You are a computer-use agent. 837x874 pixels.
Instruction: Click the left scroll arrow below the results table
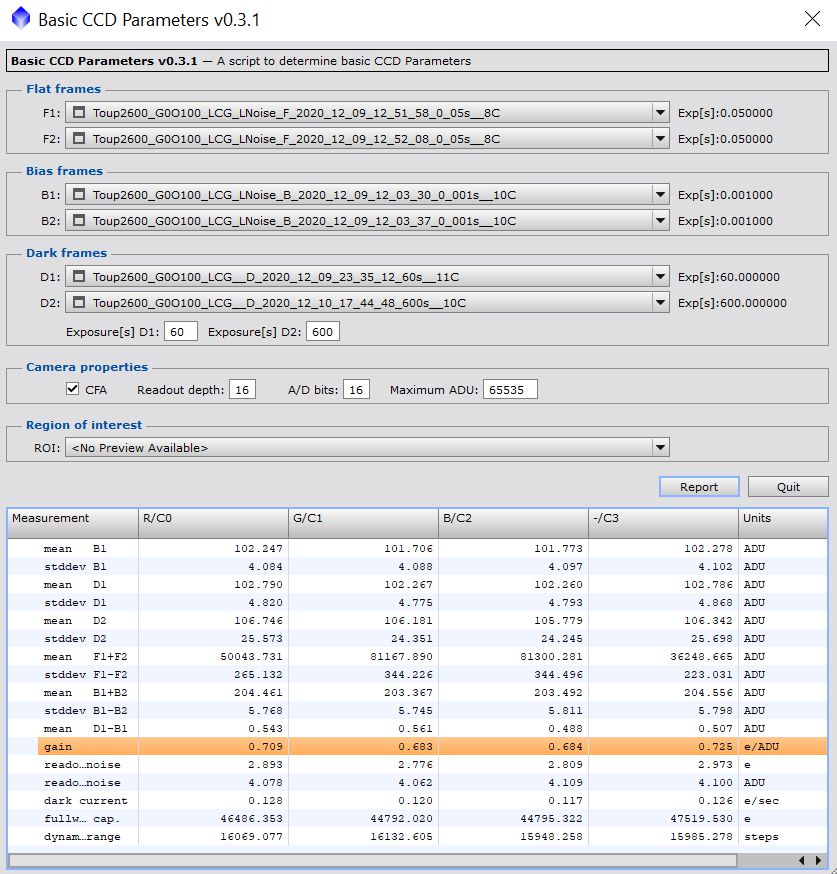pos(801,860)
